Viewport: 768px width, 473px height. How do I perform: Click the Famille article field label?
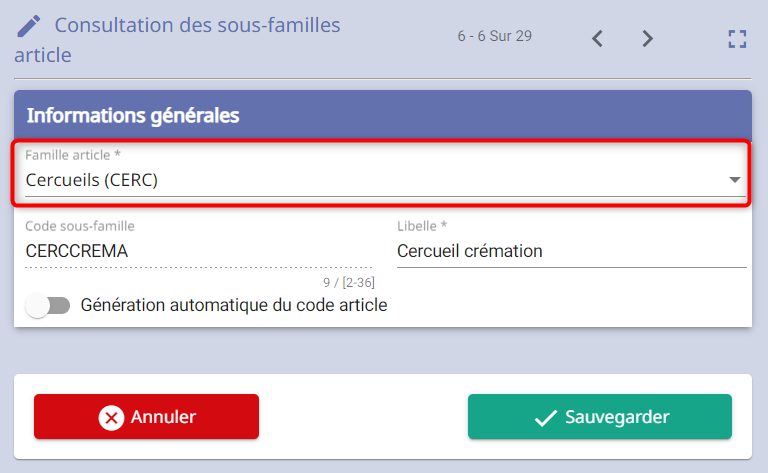pyautogui.click(x=73, y=155)
